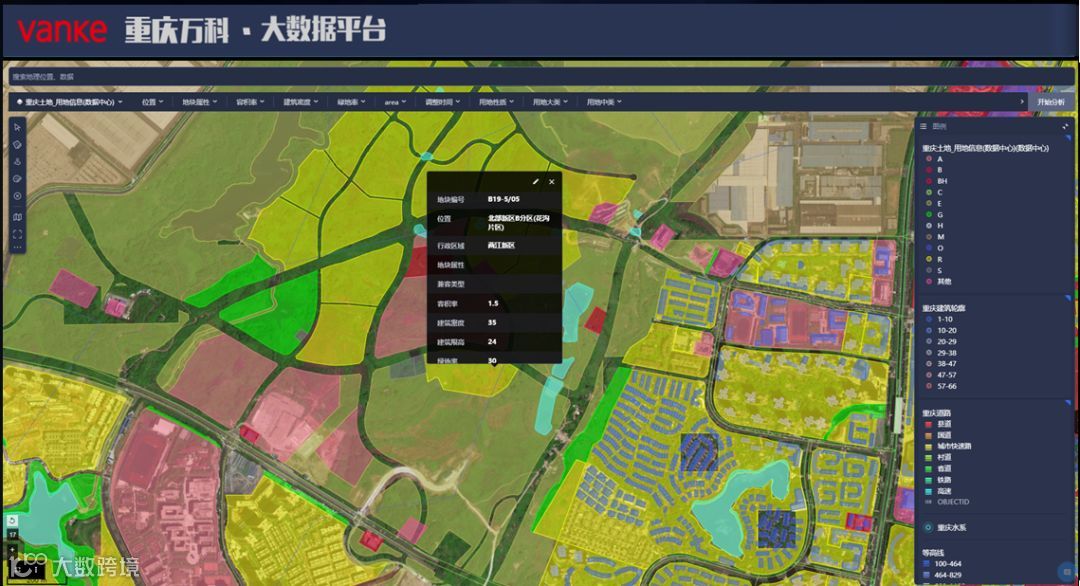Click the 开始分析 start analysis button
The width and height of the screenshot is (1080, 586).
1051,102
